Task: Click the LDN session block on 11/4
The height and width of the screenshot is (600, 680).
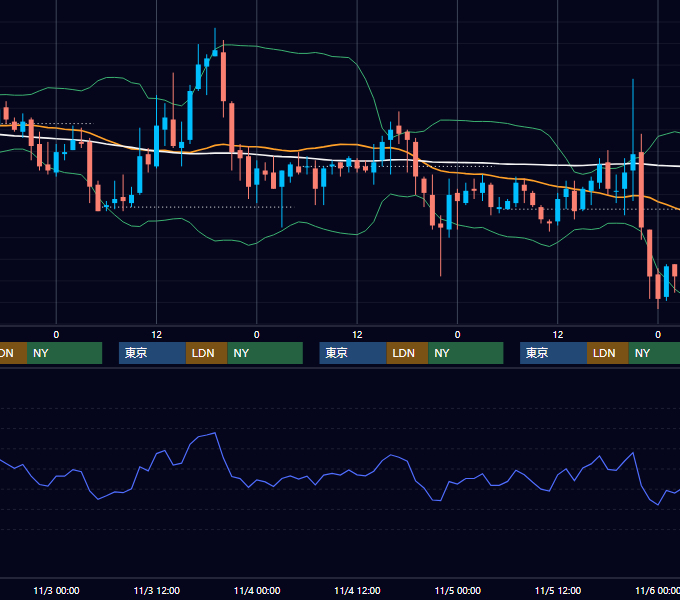Action: (x=407, y=353)
